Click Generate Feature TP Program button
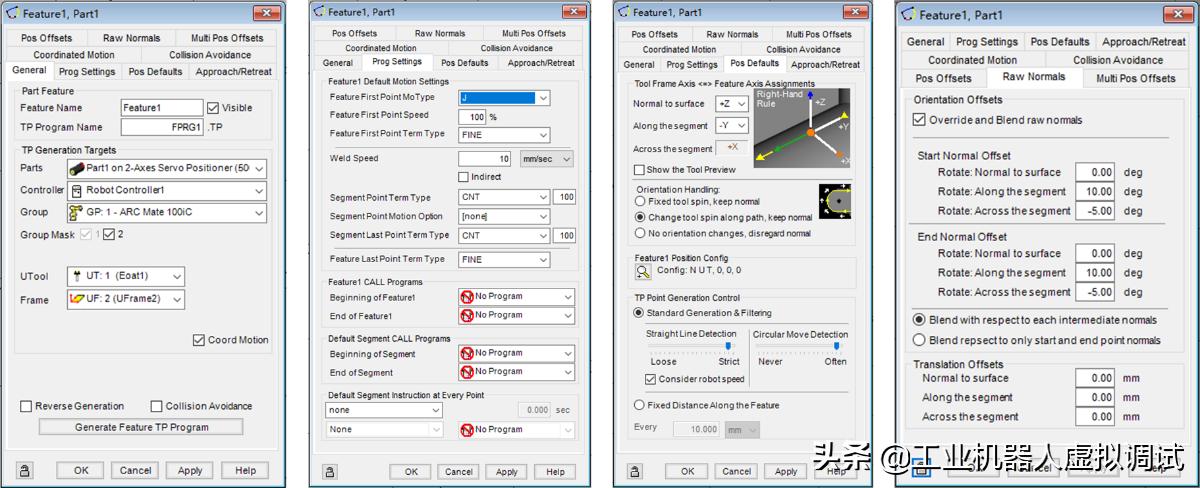Screen dimensions: 1200x488 tap(141, 427)
